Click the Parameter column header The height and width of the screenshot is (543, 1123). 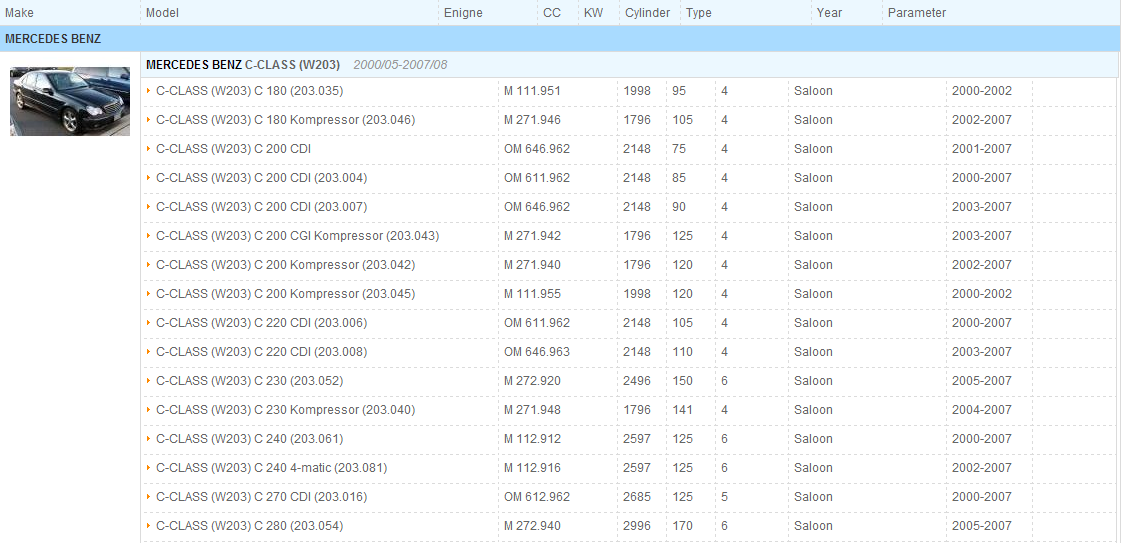917,13
